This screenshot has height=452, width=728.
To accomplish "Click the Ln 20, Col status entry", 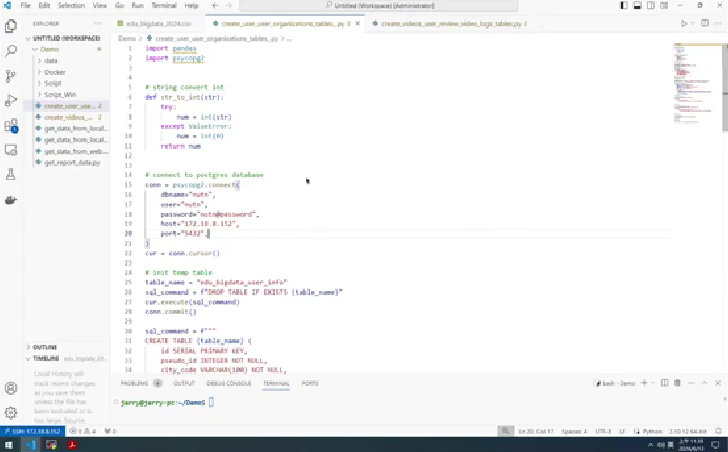I will tap(536, 431).
